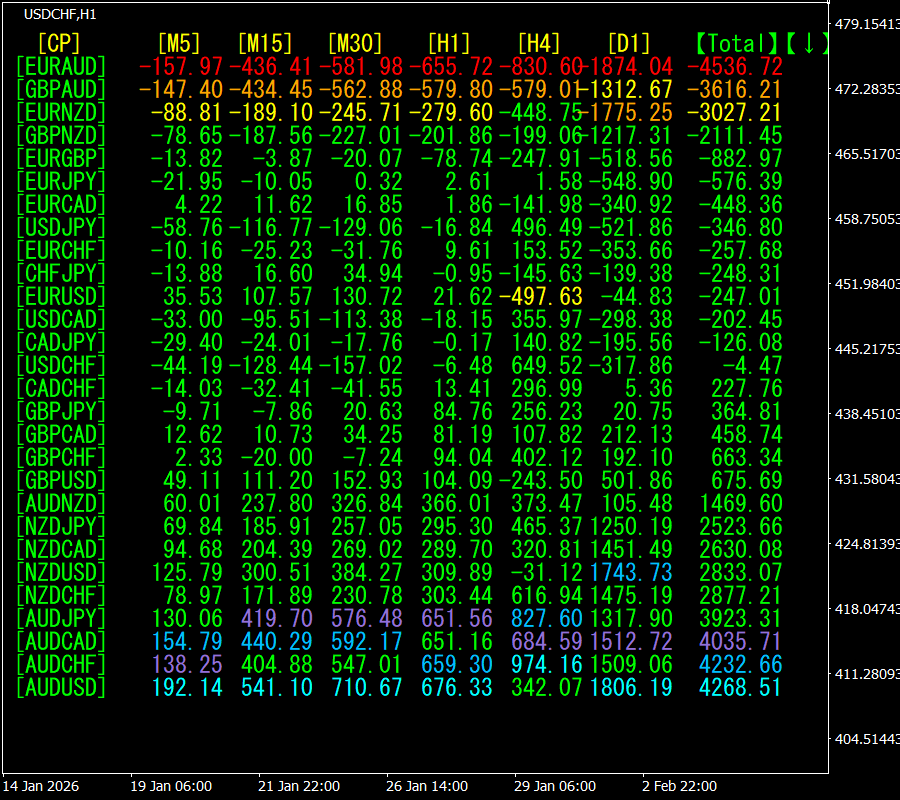
Task: Click the 21 Jan 22:00 time axis label
Action: (299, 786)
